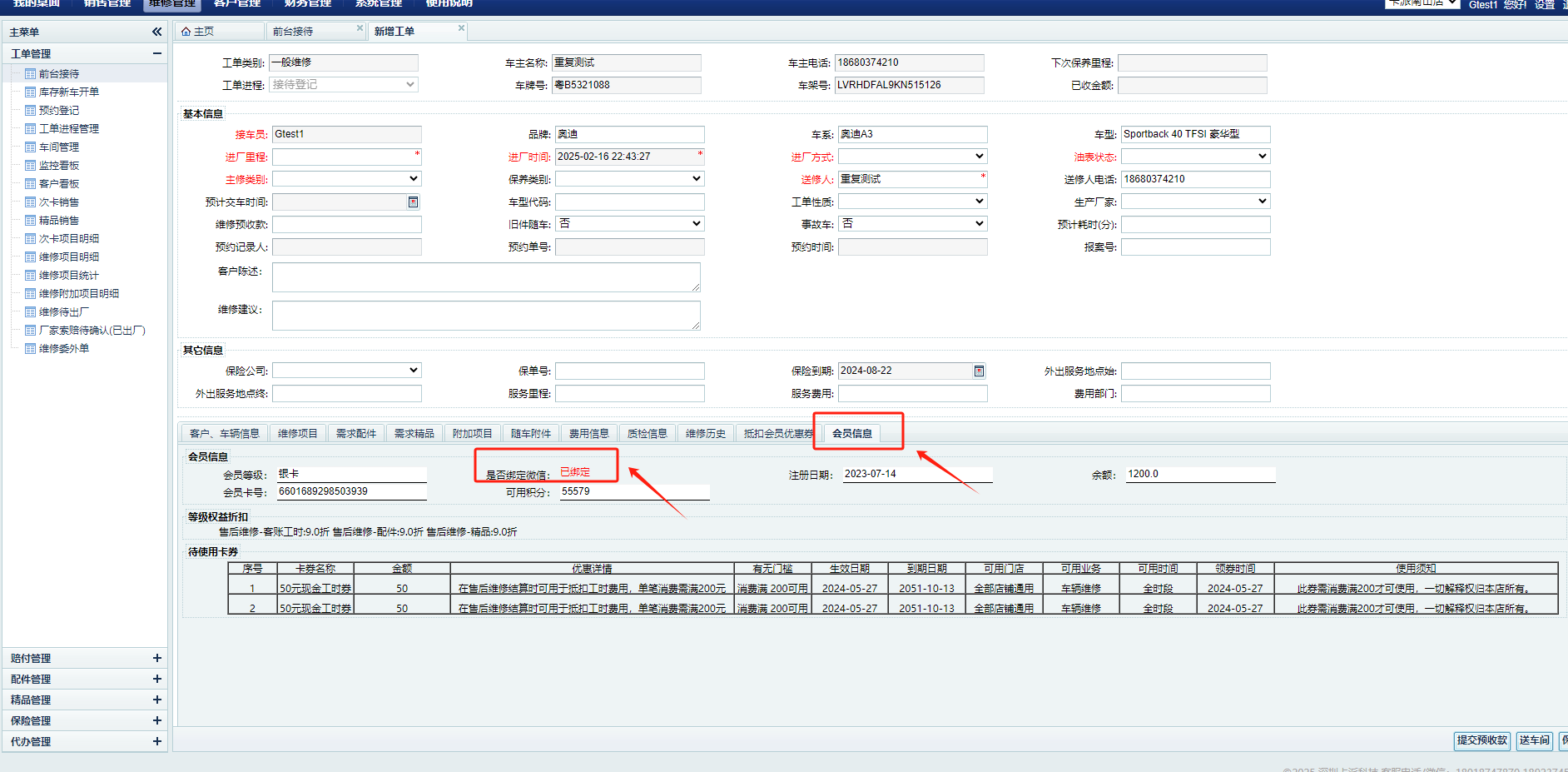
Task: Open the 保险公司 dropdown
Action: 346,371
